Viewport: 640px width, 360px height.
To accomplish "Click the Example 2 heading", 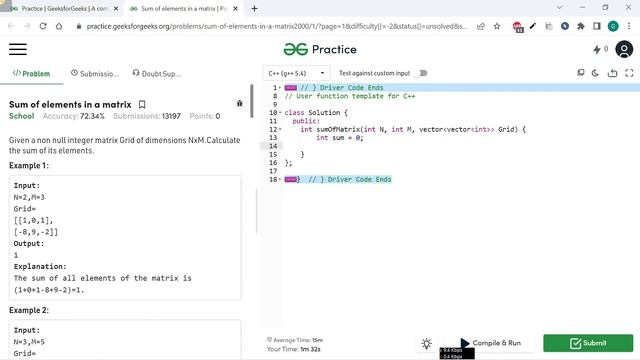I will coord(29,310).
